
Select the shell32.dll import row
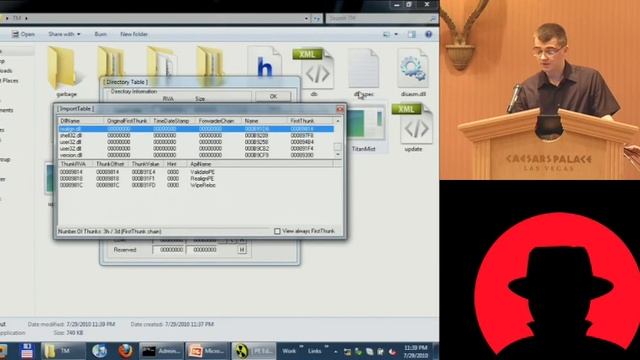coord(196,136)
